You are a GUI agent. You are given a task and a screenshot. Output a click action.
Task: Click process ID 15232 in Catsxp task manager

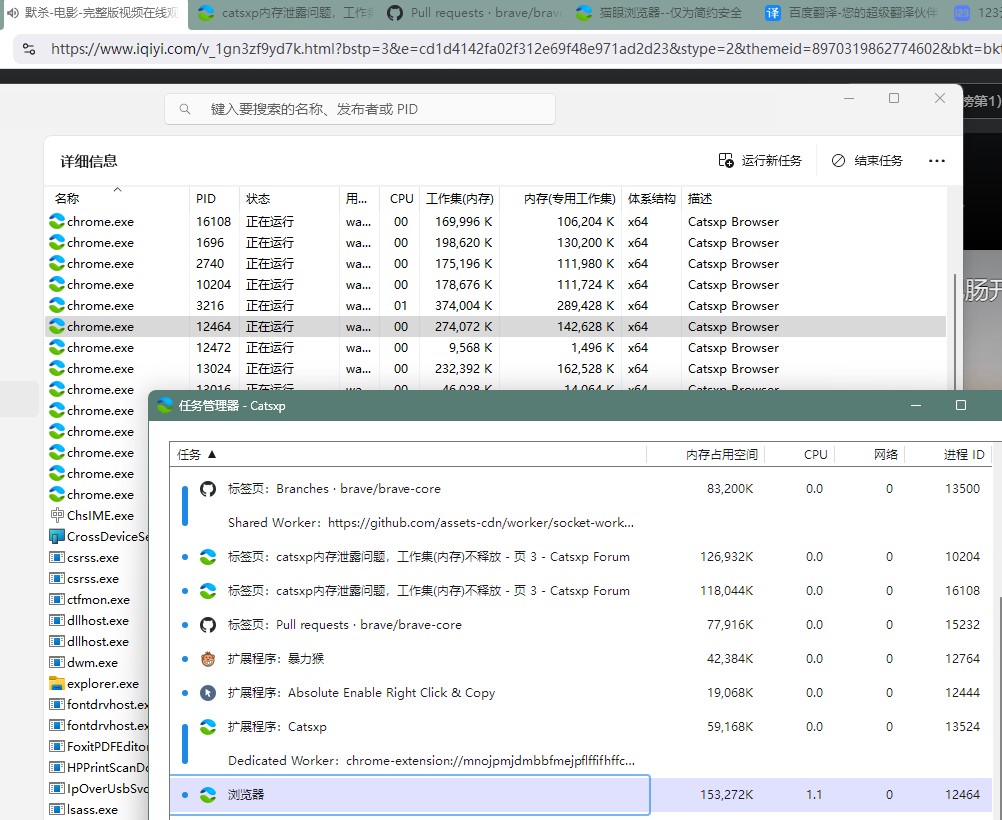(x=962, y=624)
